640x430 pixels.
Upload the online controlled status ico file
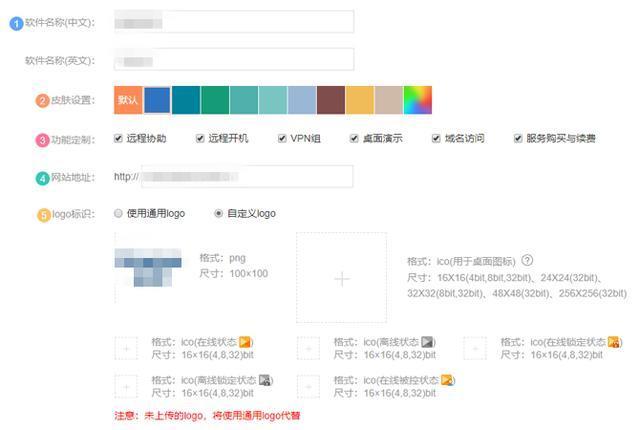(x=308, y=386)
